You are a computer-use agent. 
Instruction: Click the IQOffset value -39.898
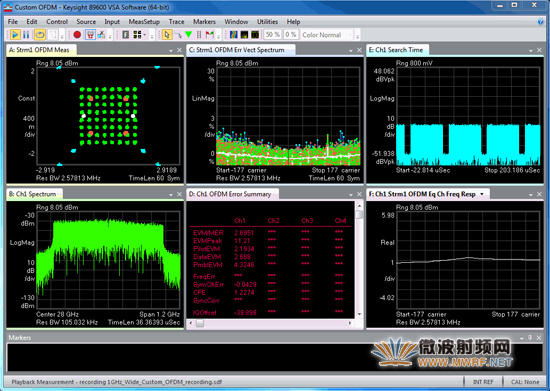point(245,312)
